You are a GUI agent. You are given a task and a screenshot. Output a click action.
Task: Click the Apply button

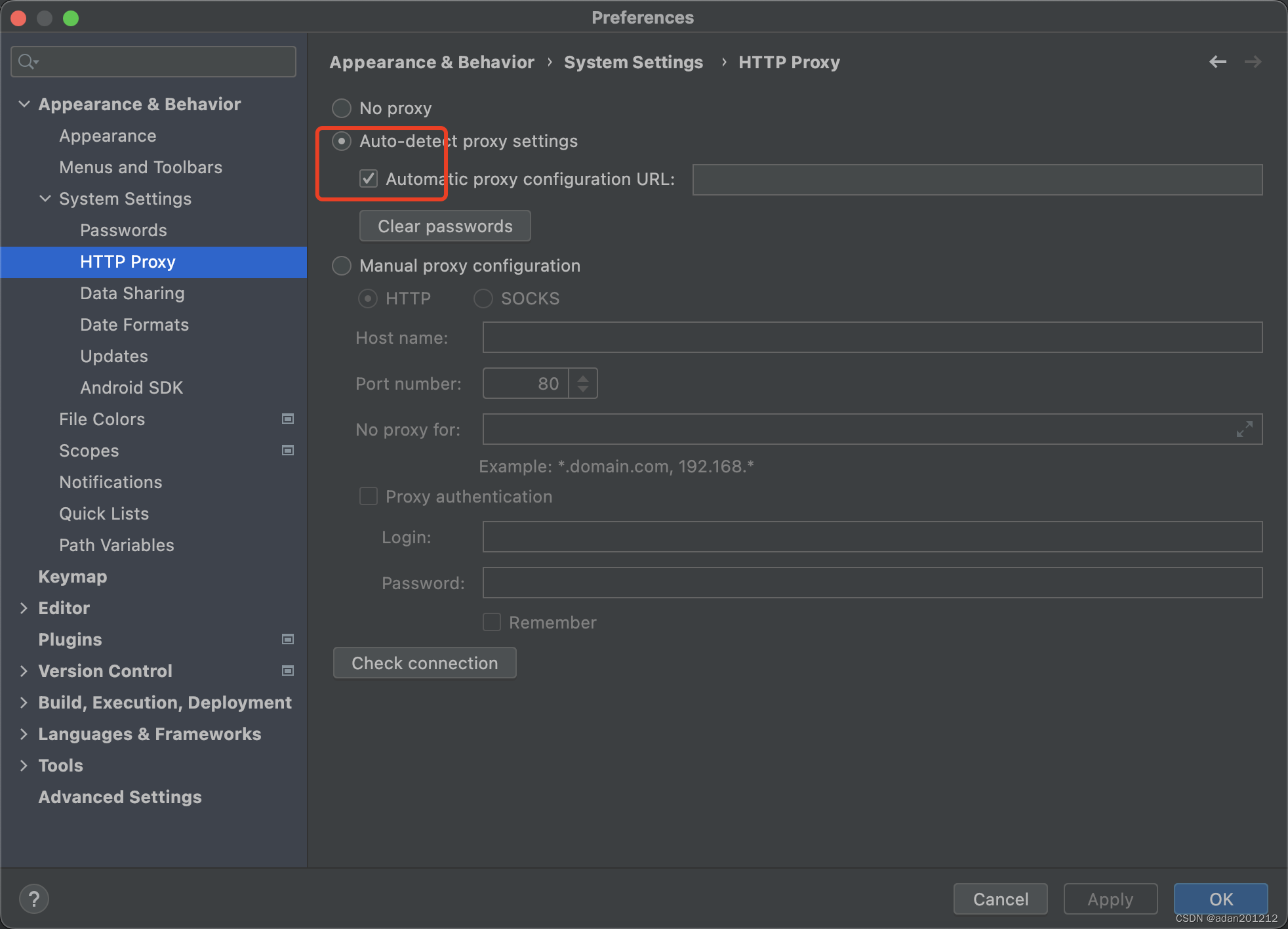coord(1110,899)
